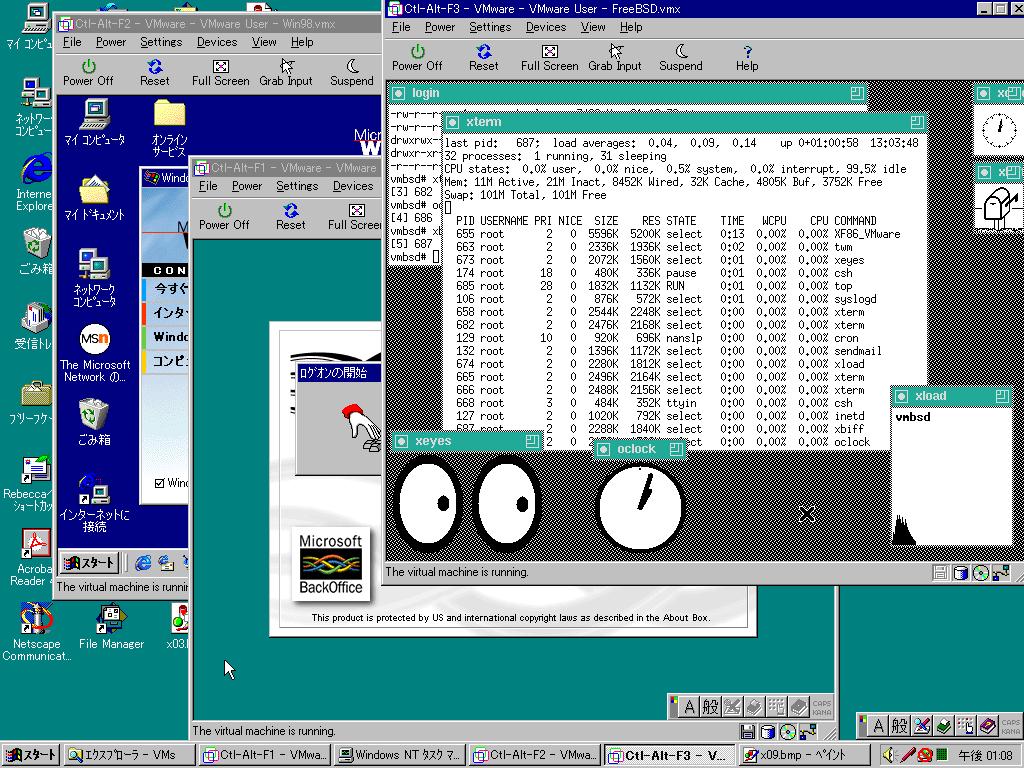Open the Settings menu in the Ctl-Alt-F1 VMware window
Screen dimensions: 1024x768
[296, 186]
